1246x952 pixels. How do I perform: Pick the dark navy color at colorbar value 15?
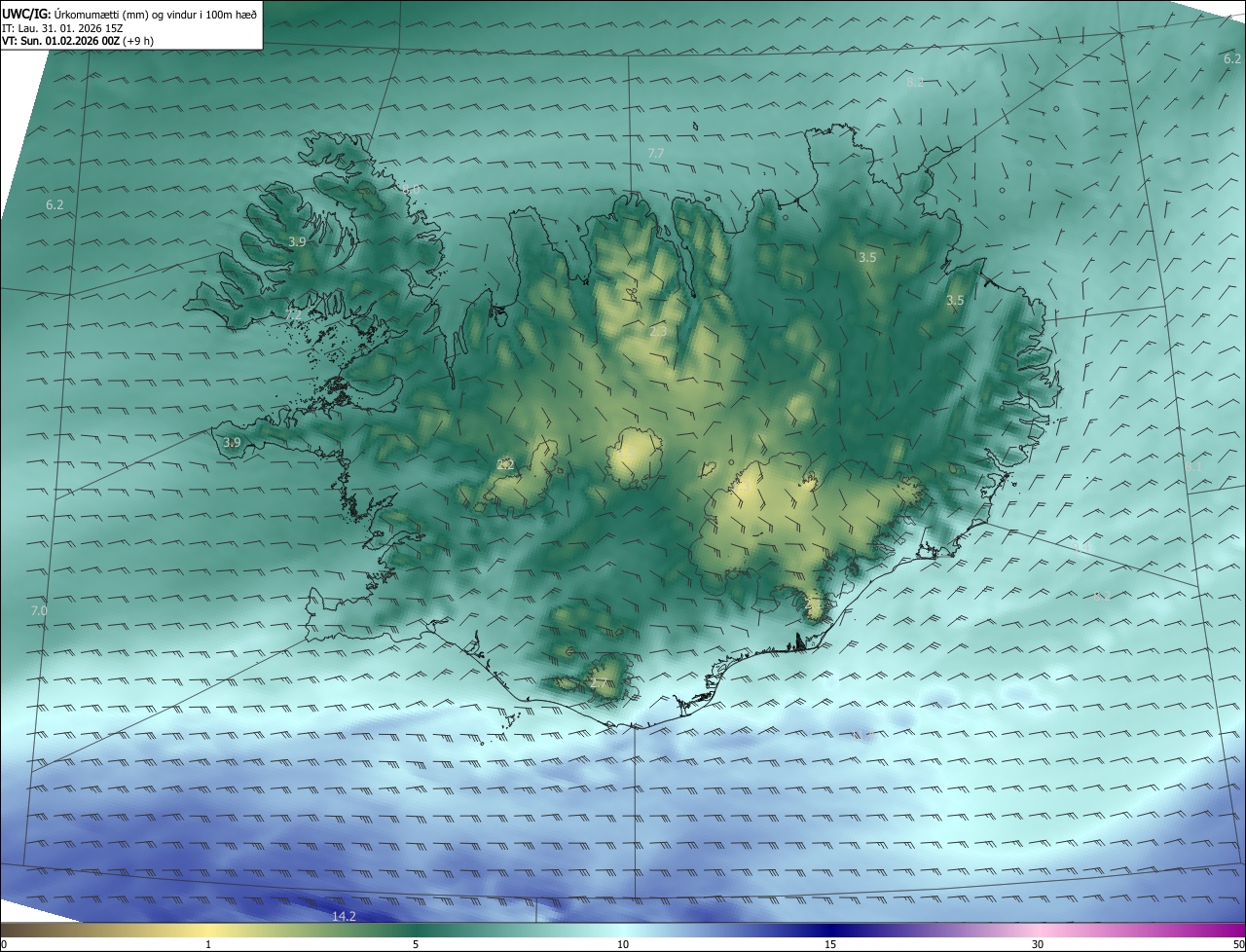[830, 930]
